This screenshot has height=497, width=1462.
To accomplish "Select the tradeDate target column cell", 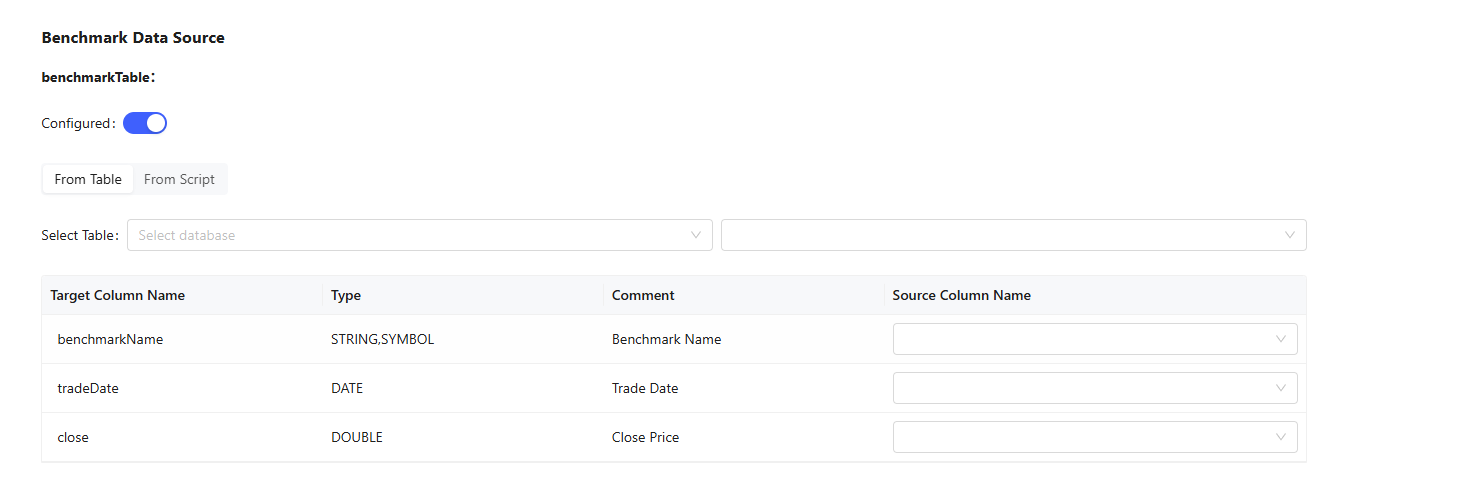I will coord(88,388).
